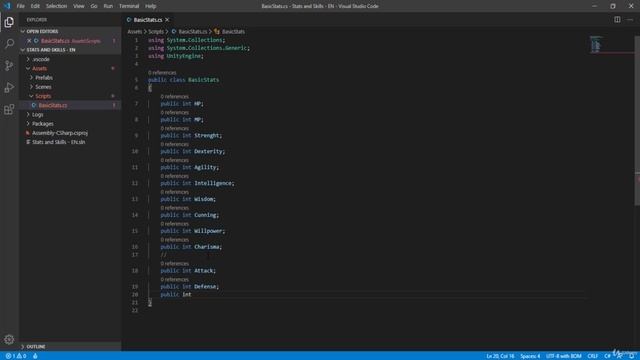Click the VS Code logo in title bar
Image resolution: width=640 pixels, height=360 pixels.
click(x=7, y=6)
